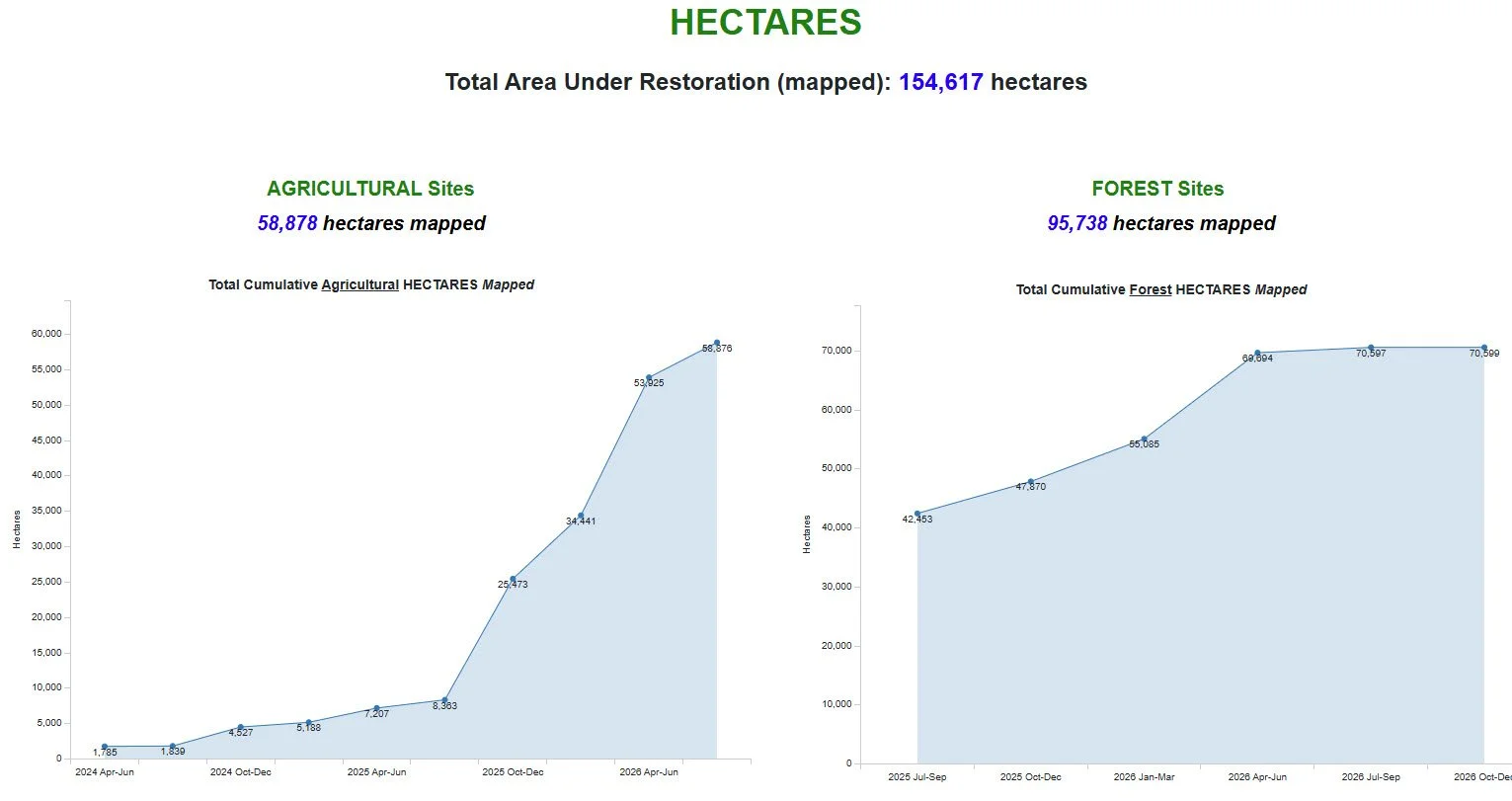The width and height of the screenshot is (1512, 801).
Task: Click the 1,785 first data point
Action: [x=105, y=747]
